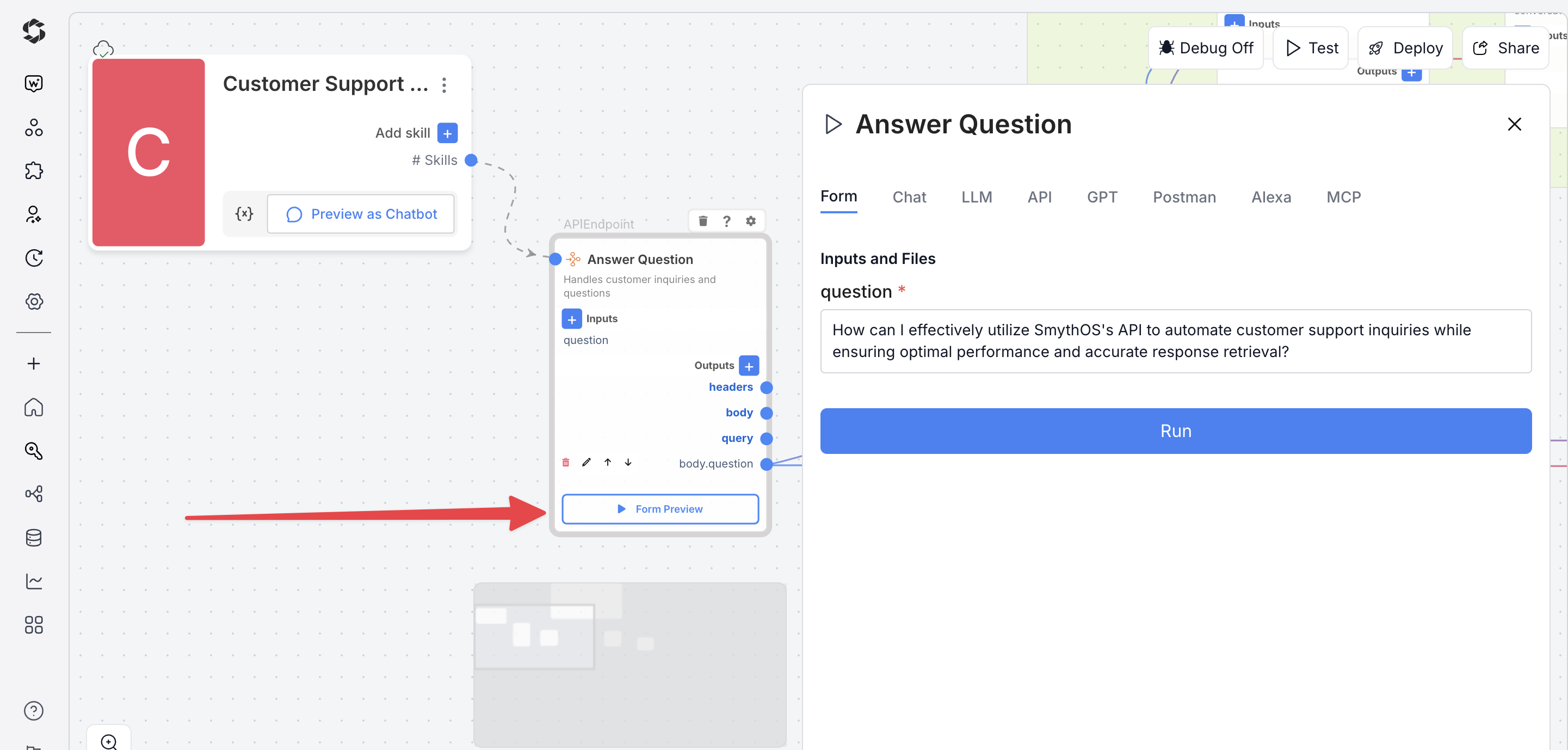
Task: Click the Deploy button
Action: click(x=1405, y=48)
